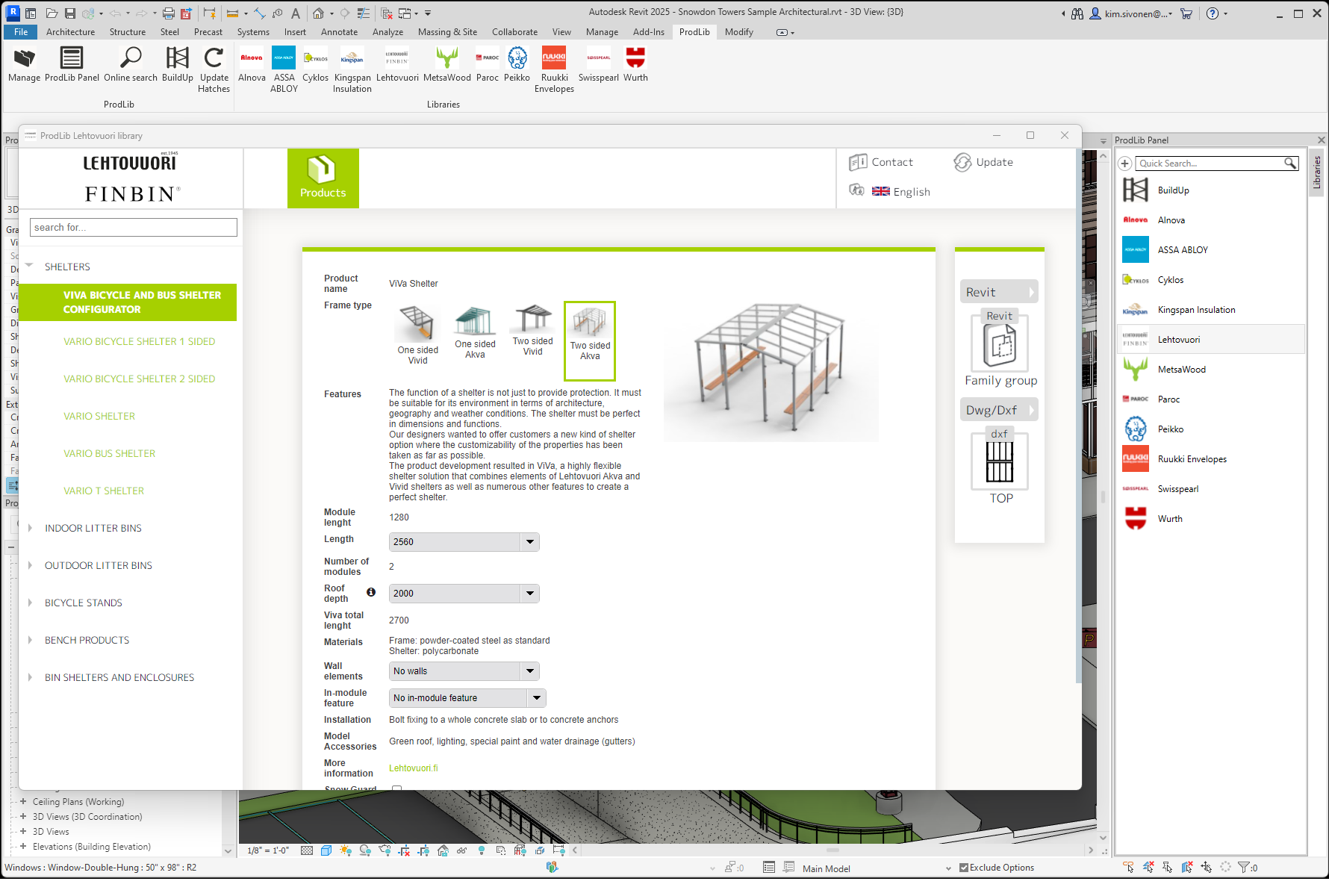Image resolution: width=1329 pixels, height=896 pixels.
Task: Open the BuildUp tool in ribbon
Action: 178,64
